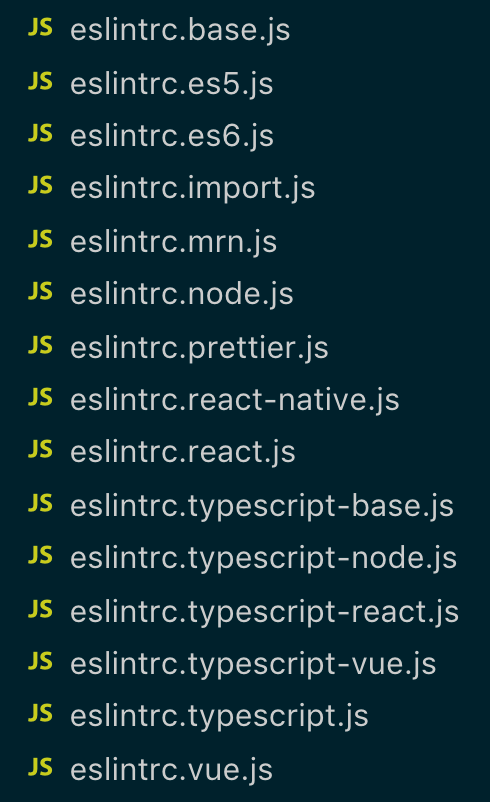Select the file eslintrc.import.js
490x802 pixels.
tap(192, 189)
